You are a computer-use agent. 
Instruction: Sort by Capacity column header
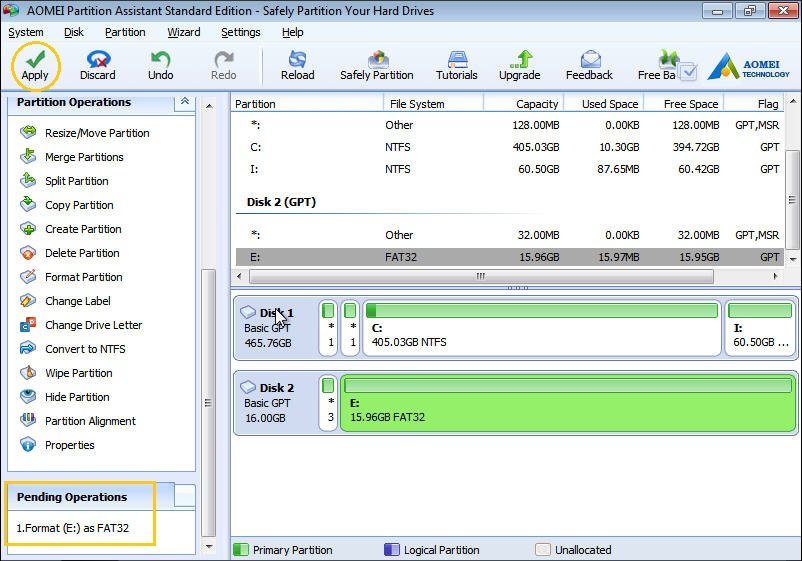coord(524,104)
